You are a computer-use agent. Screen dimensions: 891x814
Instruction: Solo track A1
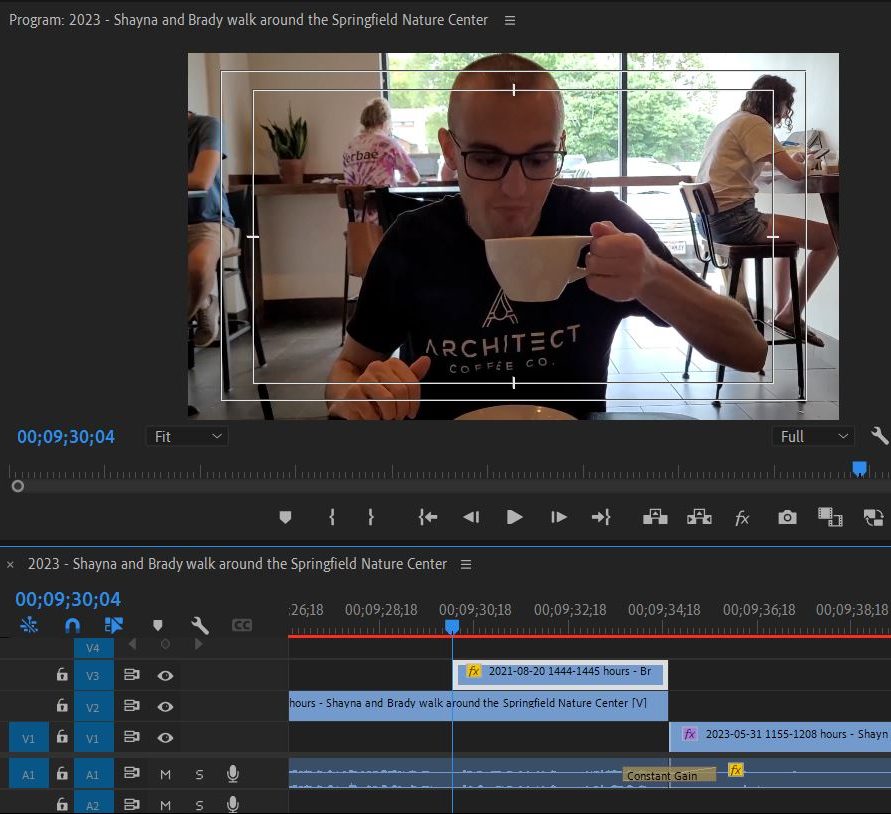click(199, 774)
